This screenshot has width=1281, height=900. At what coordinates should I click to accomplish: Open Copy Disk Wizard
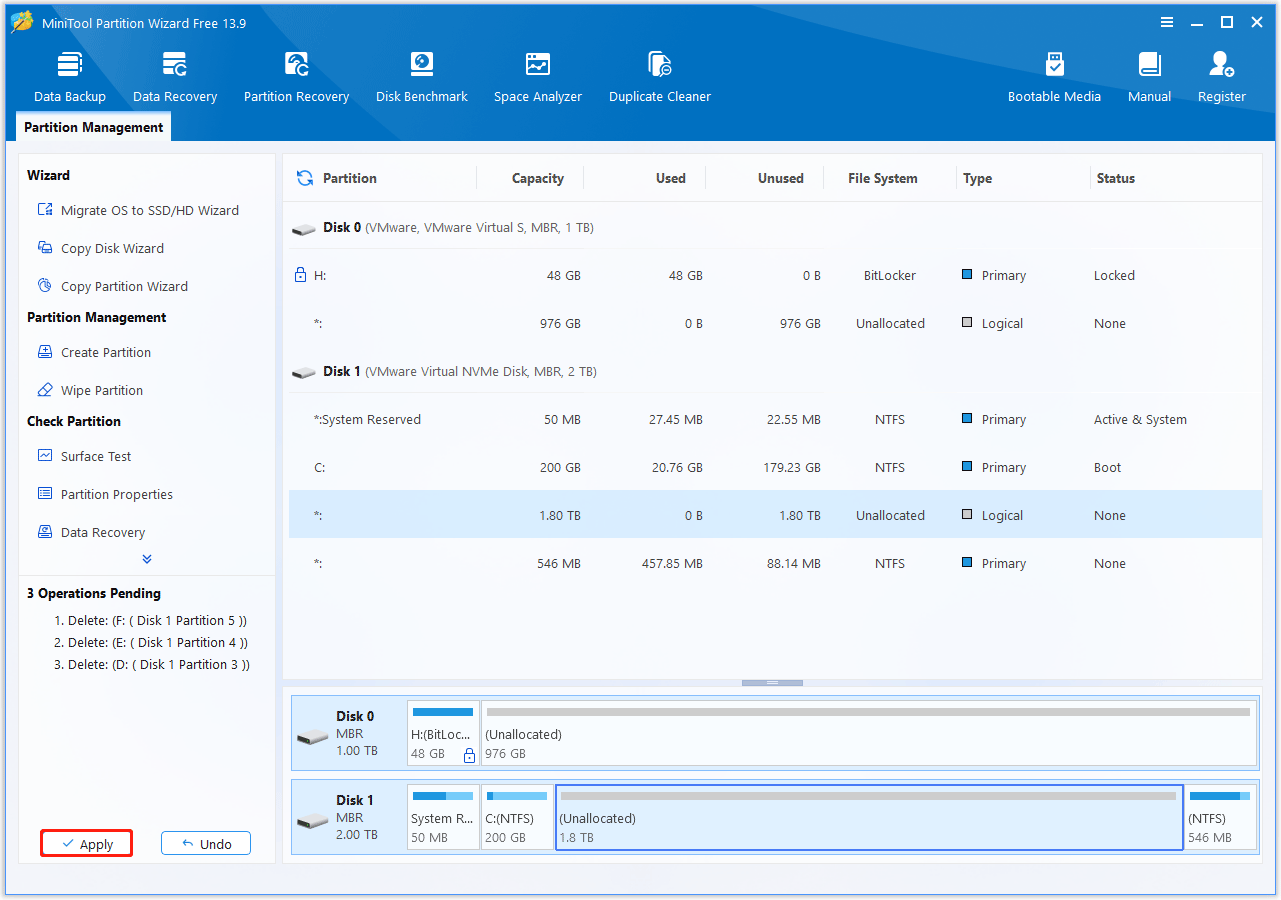[100, 248]
